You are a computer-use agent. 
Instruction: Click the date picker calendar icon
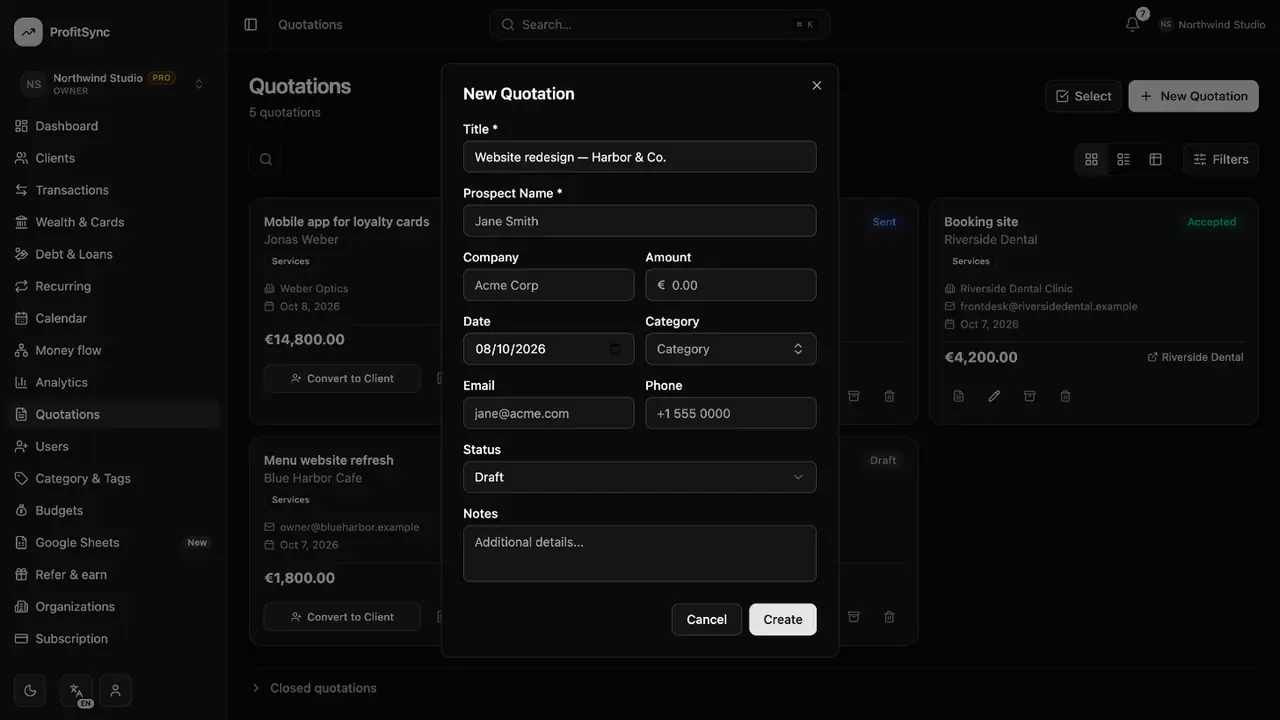615,349
